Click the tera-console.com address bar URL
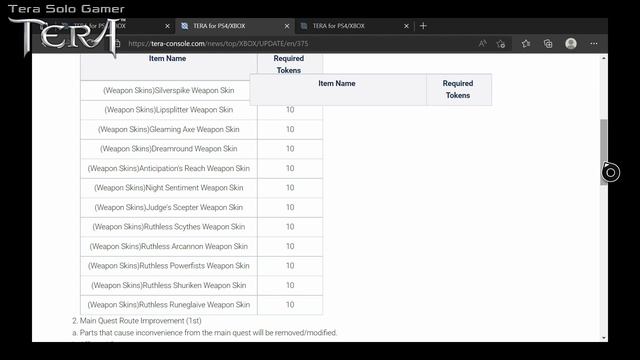This screenshot has width=640, height=360. [x=218, y=44]
